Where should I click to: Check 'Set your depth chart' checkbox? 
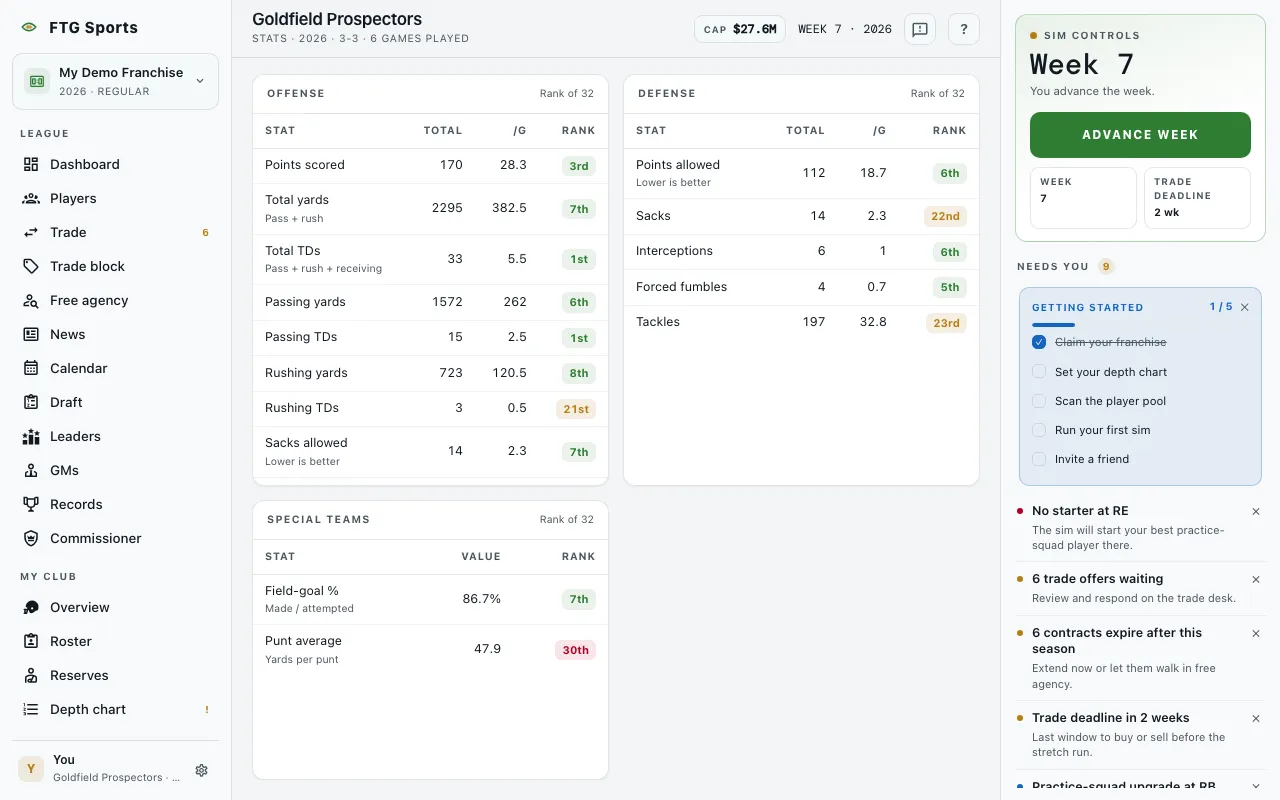click(x=1039, y=372)
